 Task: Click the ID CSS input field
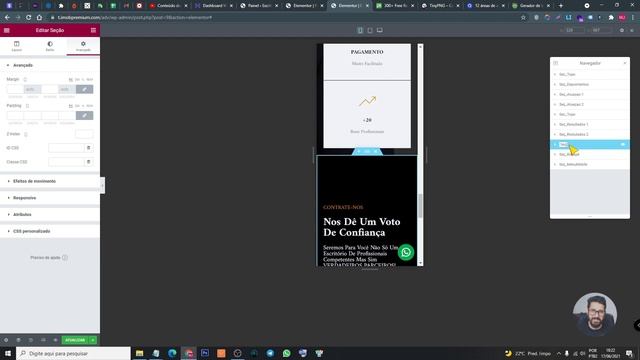[66, 148]
